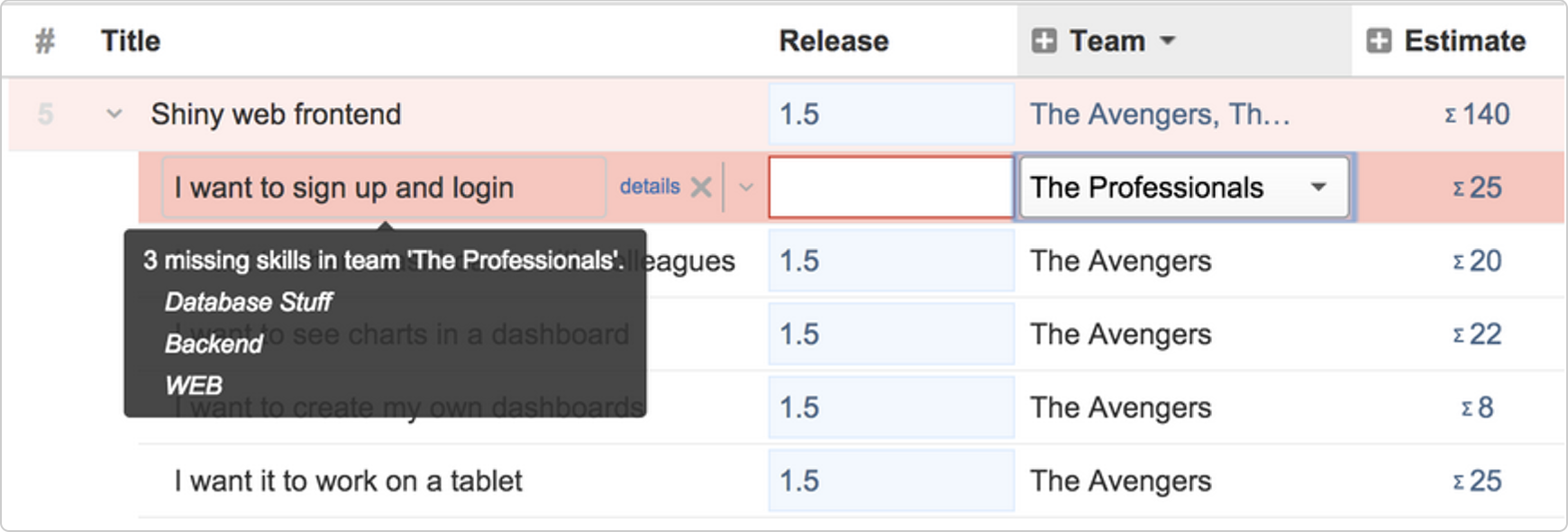Click The Avengers team cell in tablet row
This screenshot has width=1568, height=532.
[x=1121, y=481]
